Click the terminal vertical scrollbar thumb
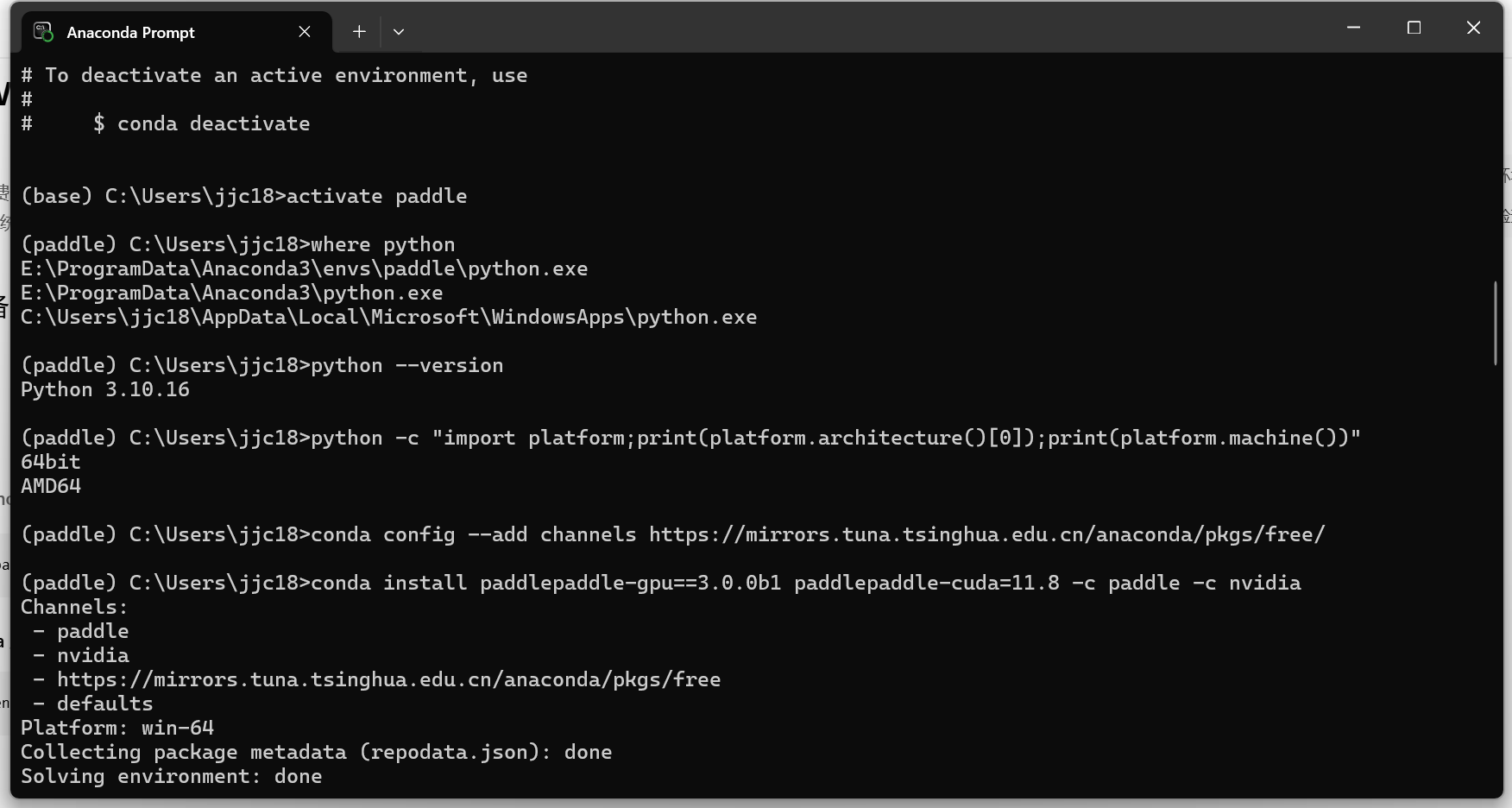 (x=1496, y=322)
